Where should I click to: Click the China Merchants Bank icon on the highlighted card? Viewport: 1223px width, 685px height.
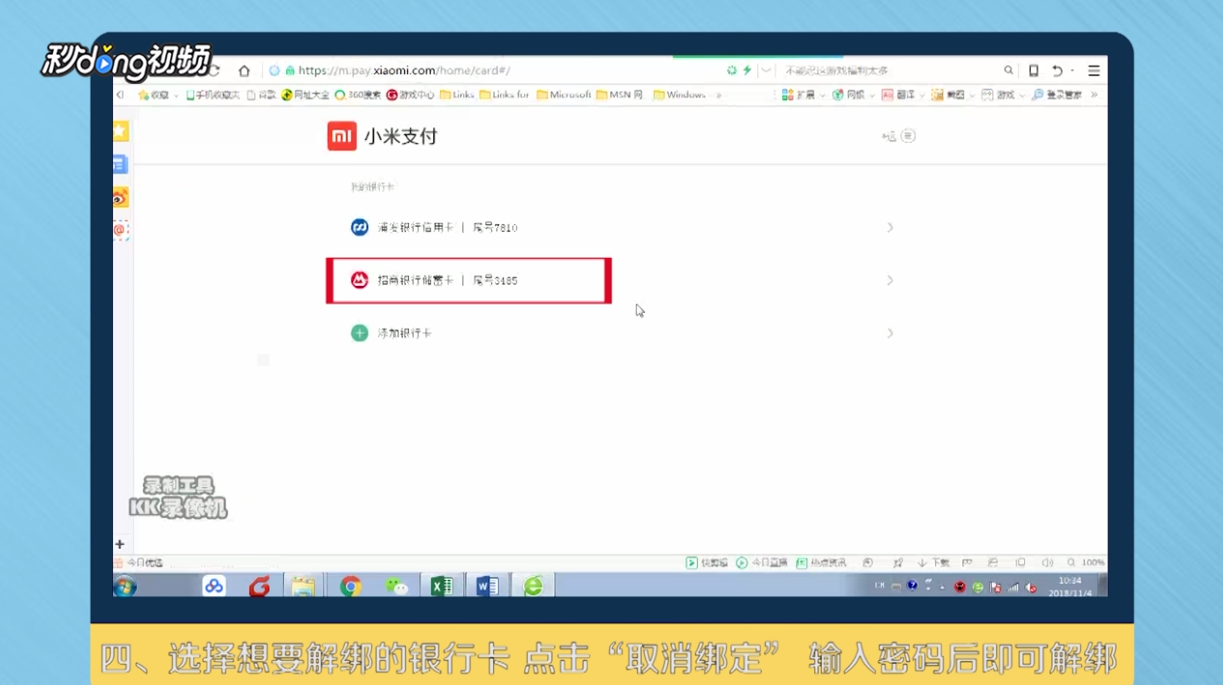(x=360, y=280)
